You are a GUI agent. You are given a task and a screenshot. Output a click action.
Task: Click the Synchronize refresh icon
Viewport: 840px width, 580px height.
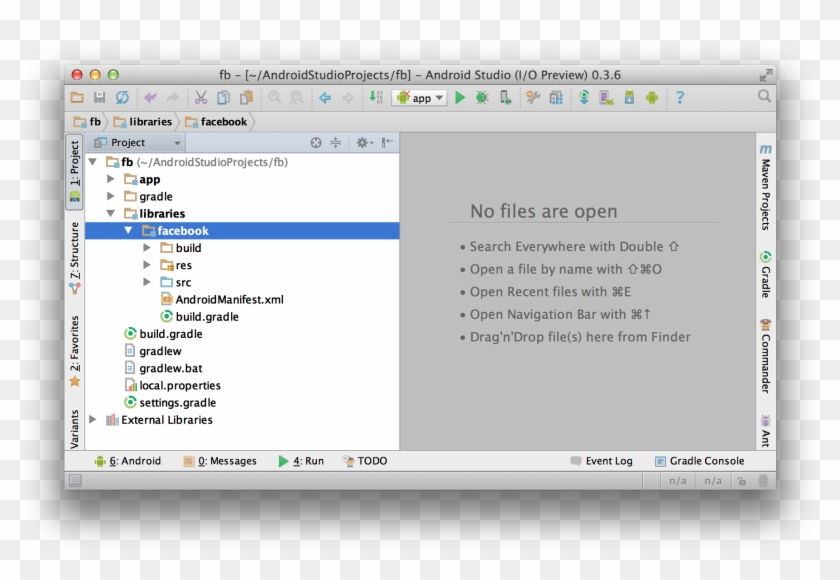(x=122, y=97)
